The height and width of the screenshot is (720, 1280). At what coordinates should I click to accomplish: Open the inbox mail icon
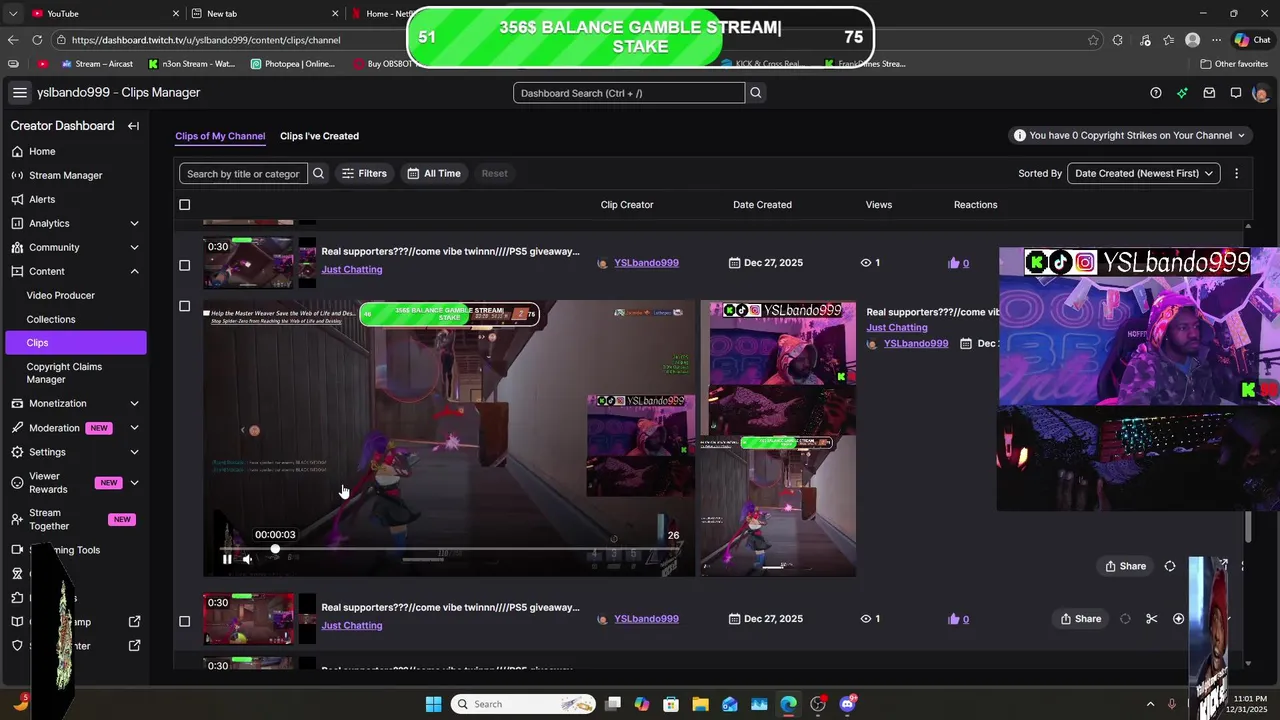pyautogui.click(x=1209, y=93)
